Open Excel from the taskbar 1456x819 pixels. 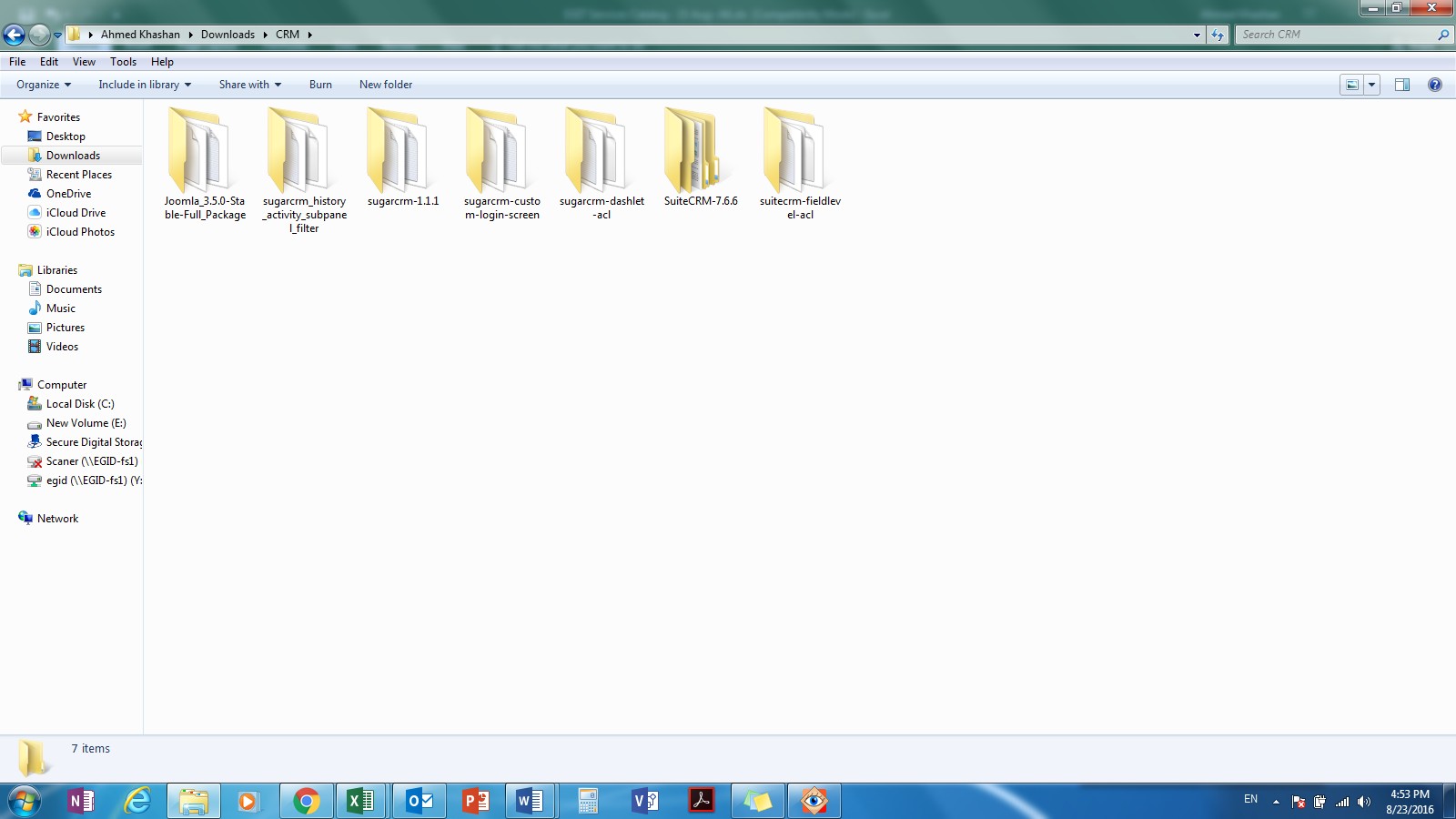361,801
